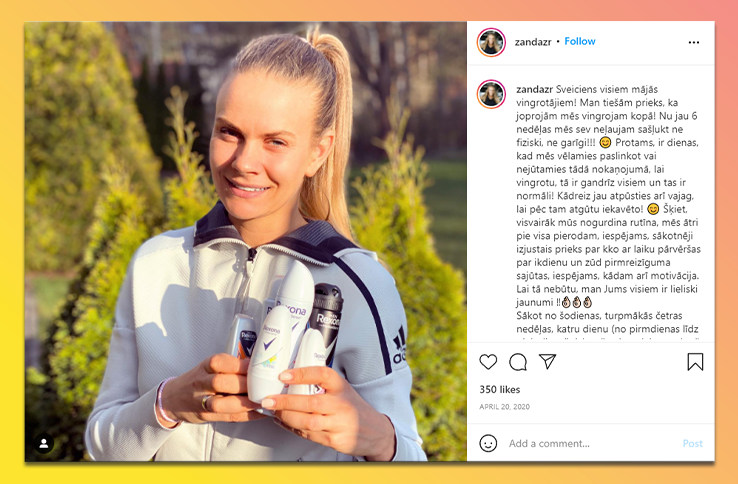Viewport: 738px width, 484px height.
Task: Focus the Add a comment field
Action: pos(591,444)
